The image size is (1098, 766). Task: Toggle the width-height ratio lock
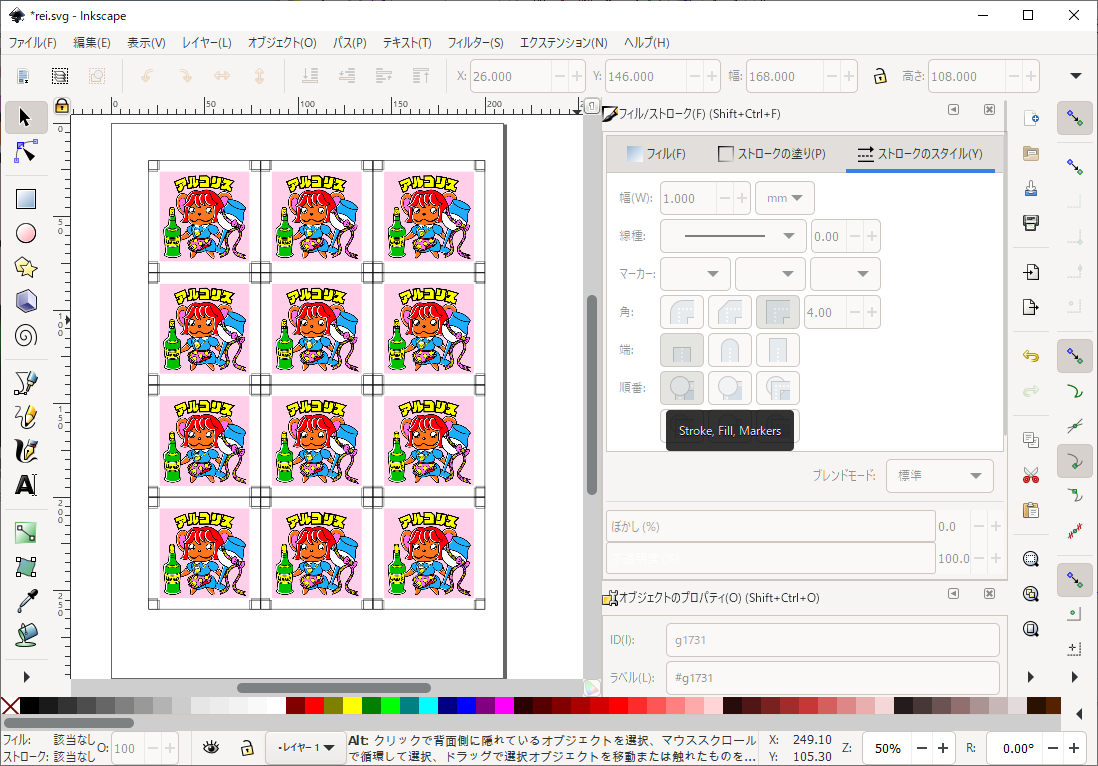coord(880,76)
